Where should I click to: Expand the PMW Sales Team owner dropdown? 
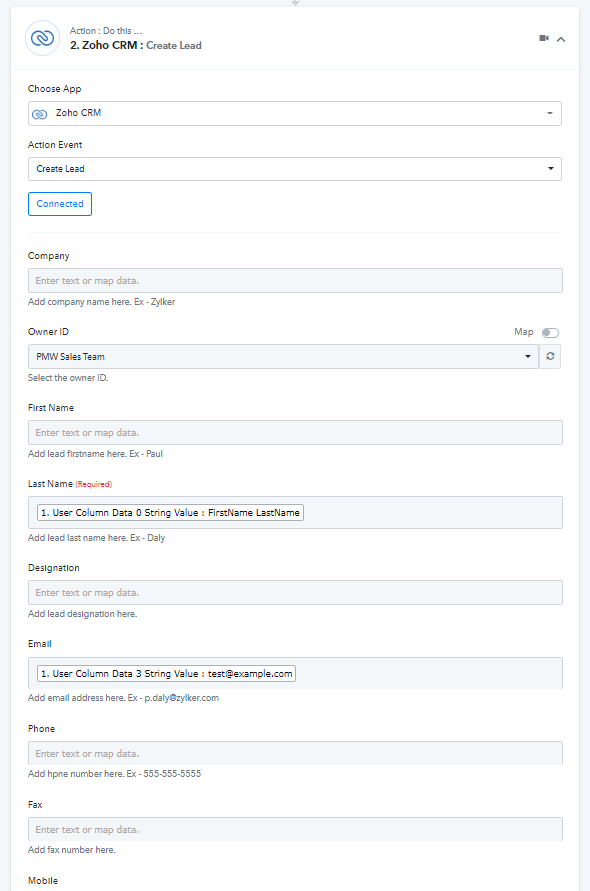point(283,356)
